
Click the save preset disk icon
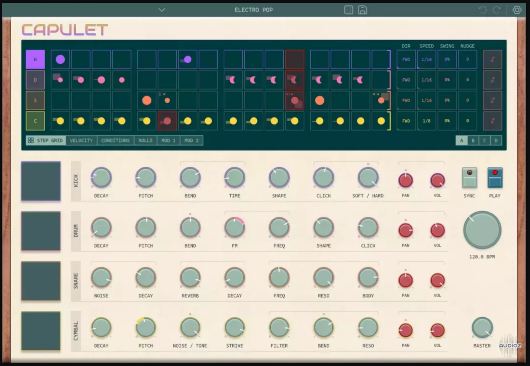[362, 10]
